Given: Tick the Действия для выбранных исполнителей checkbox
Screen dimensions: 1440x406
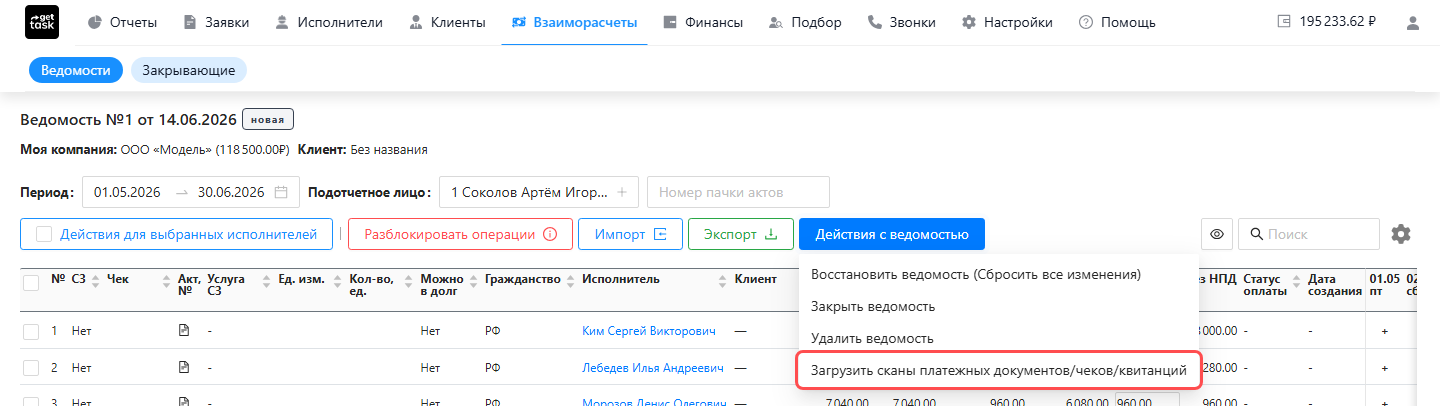Looking at the screenshot, I should click(44, 234).
